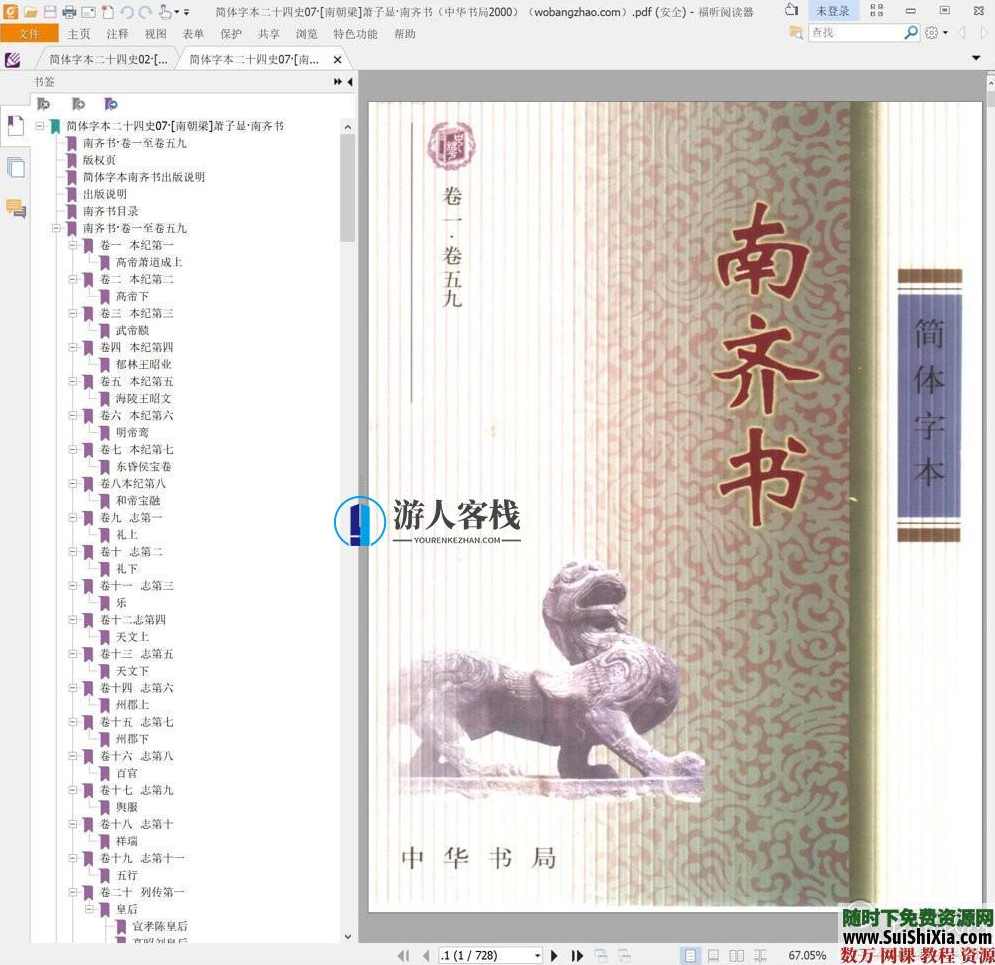This screenshot has height=965, width=995.
Task: Open the Print dialog icon
Action: pyautogui.click(x=70, y=11)
